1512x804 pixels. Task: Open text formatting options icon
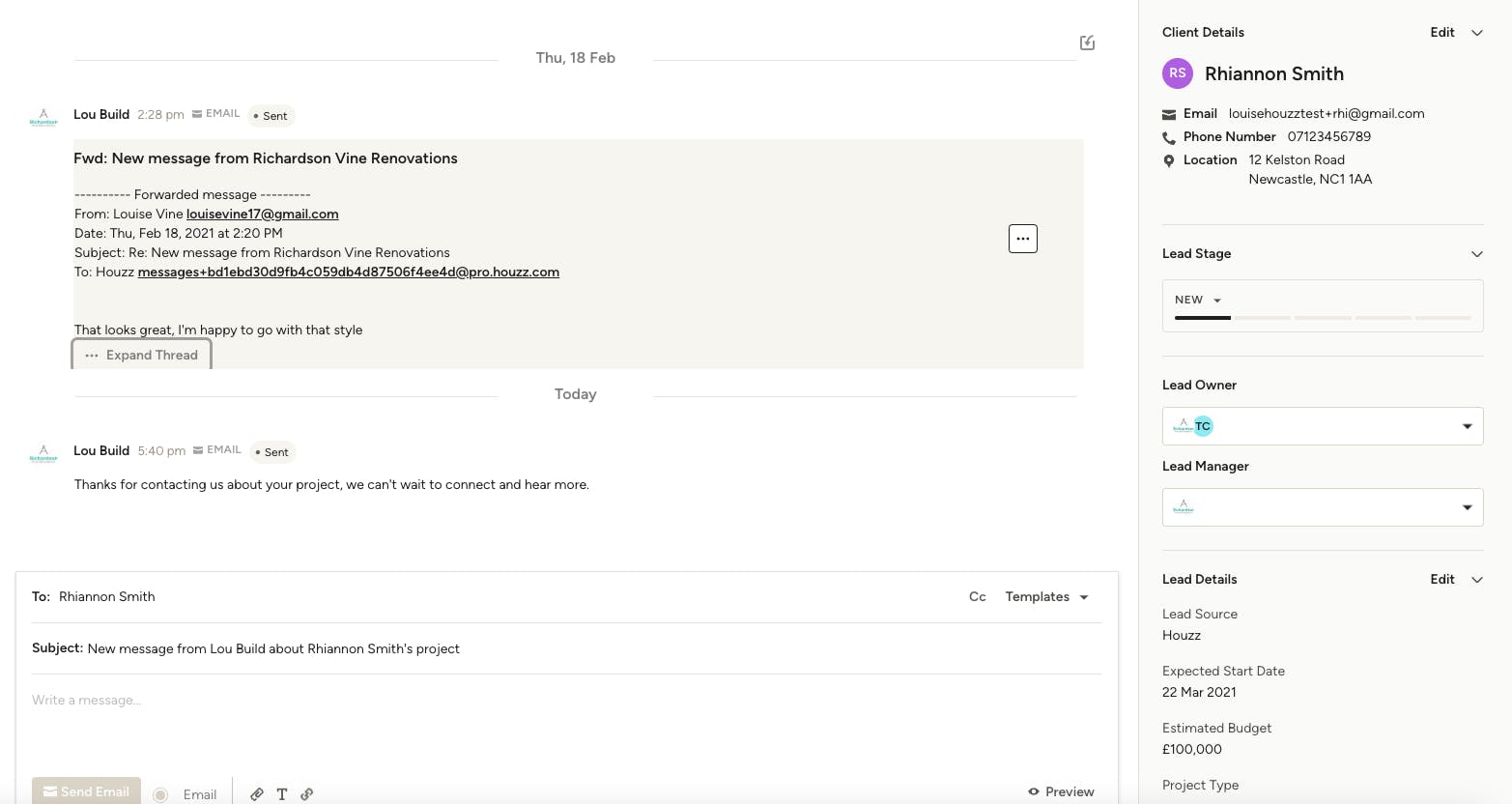tap(282, 794)
